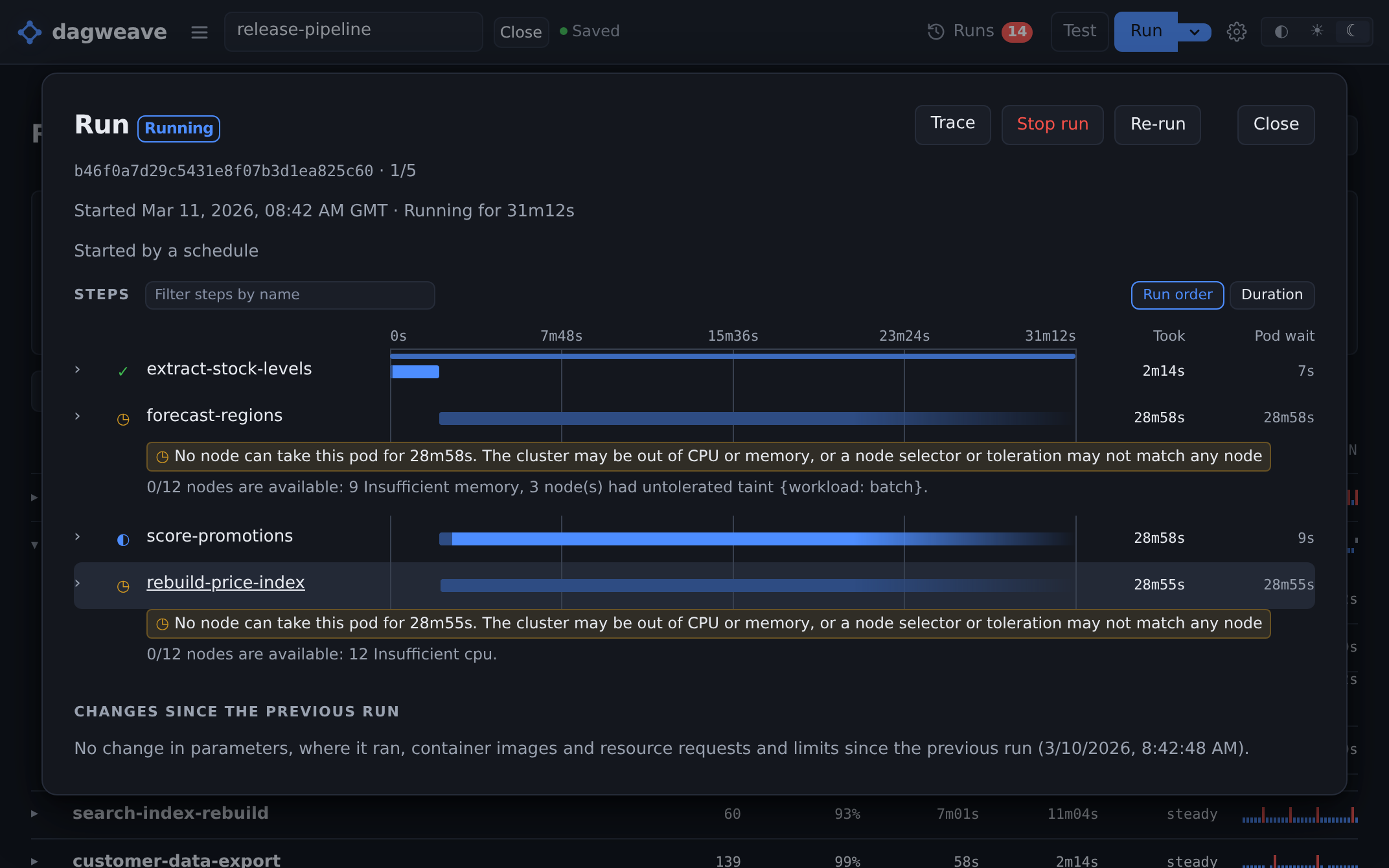The width and height of the screenshot is (1389, 868).
Task: Click the warning clock icon in the 28m58s alert
Action: coord(163,457)
